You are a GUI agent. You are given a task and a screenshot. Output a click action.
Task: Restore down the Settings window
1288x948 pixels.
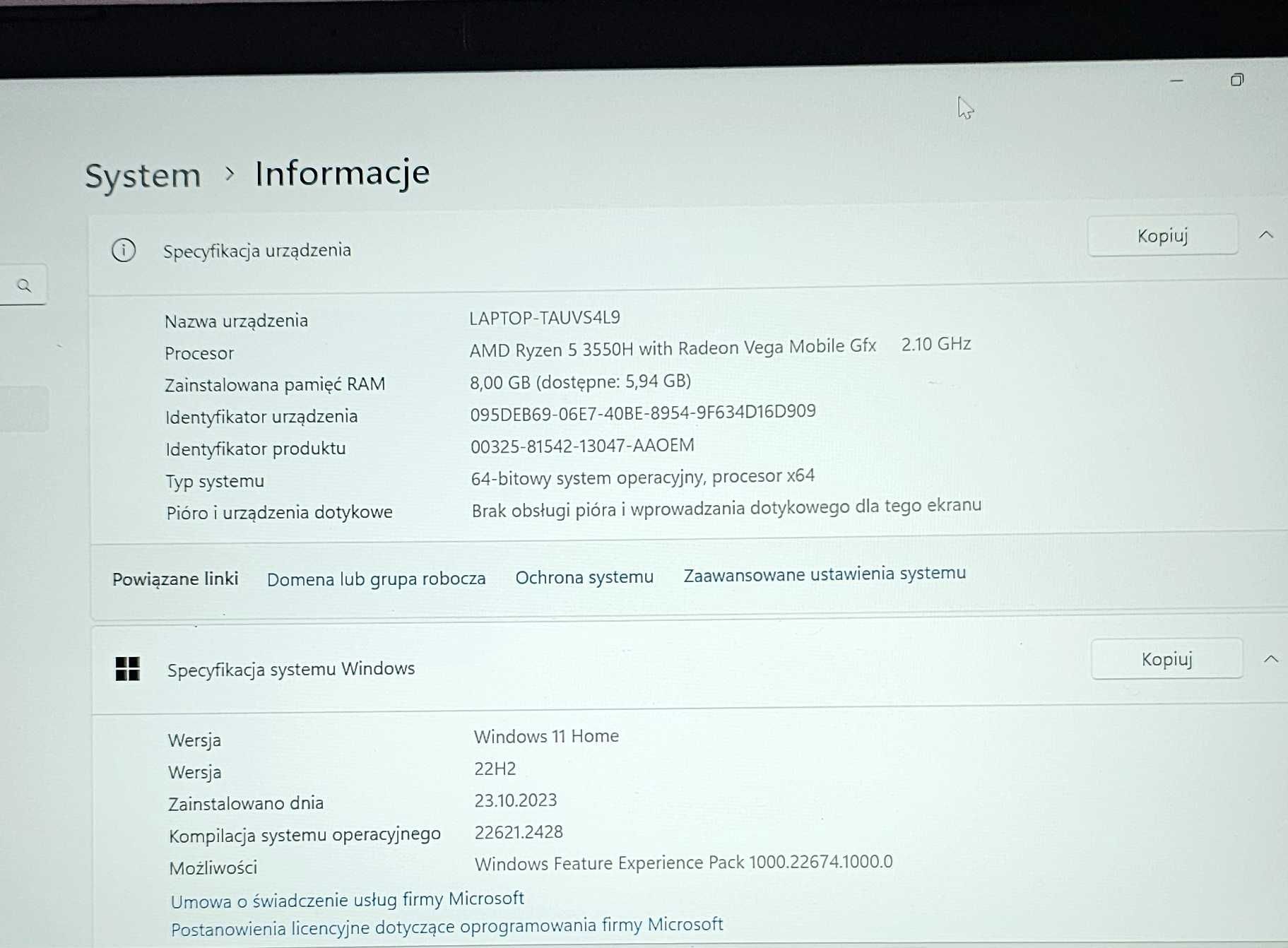(1236, 80)
